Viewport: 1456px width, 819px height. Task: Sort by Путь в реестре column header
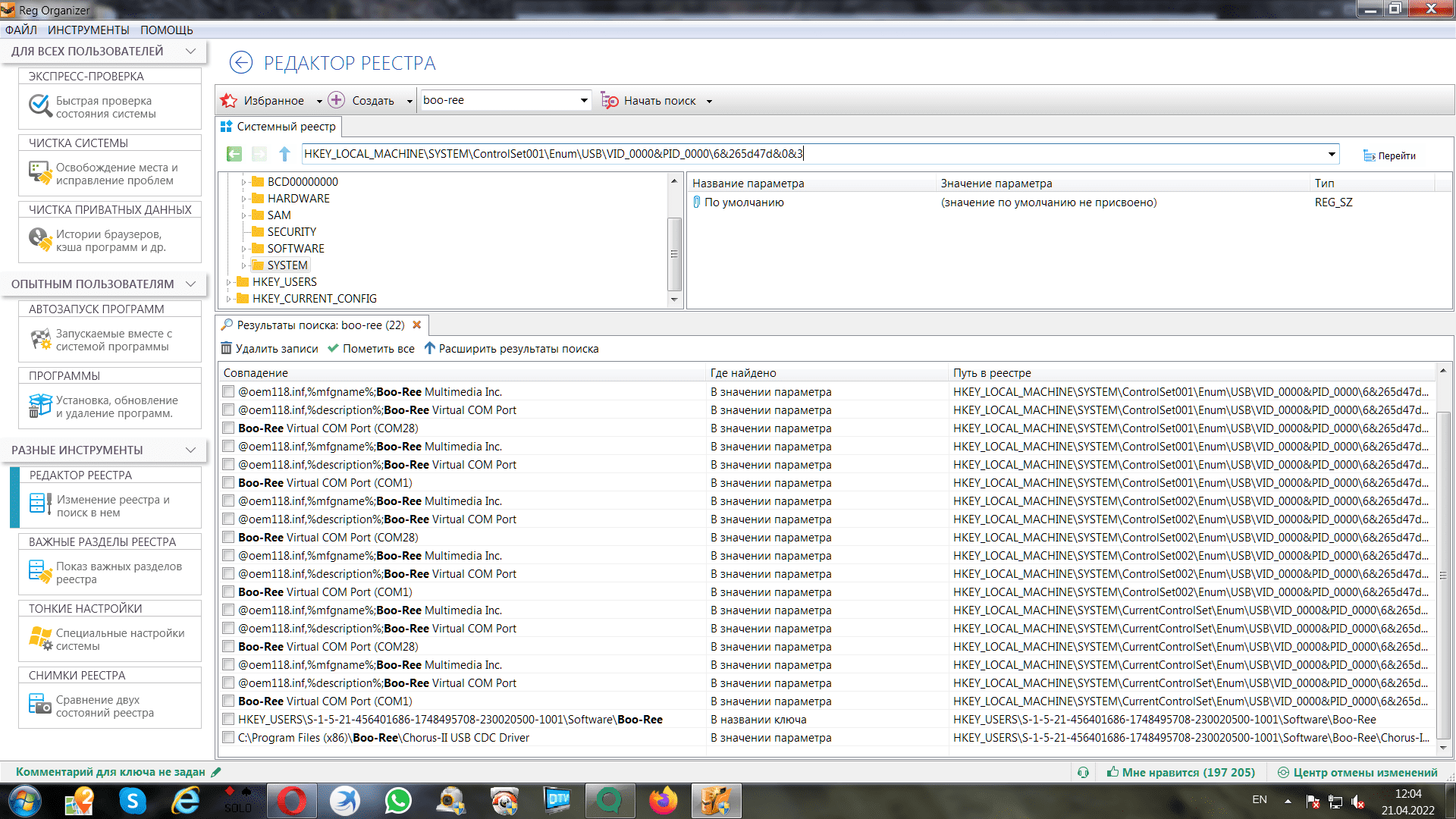click(1192, 372)
